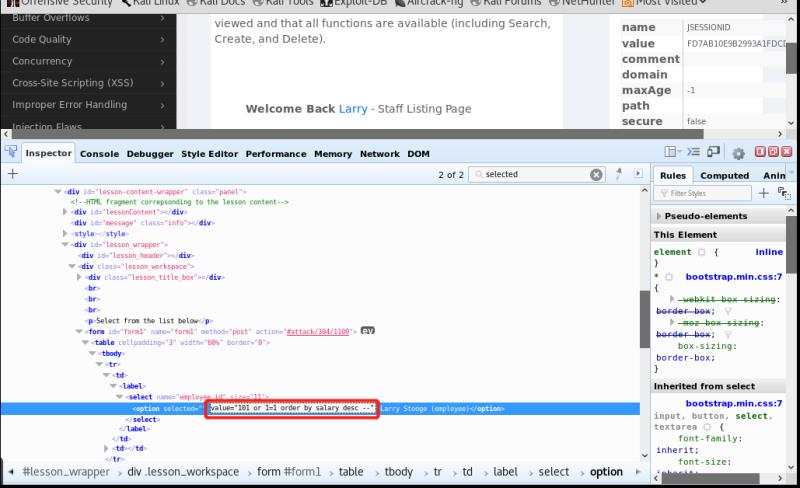Click the eyedropper color grabber icon
800x488 pixels.
619,174
